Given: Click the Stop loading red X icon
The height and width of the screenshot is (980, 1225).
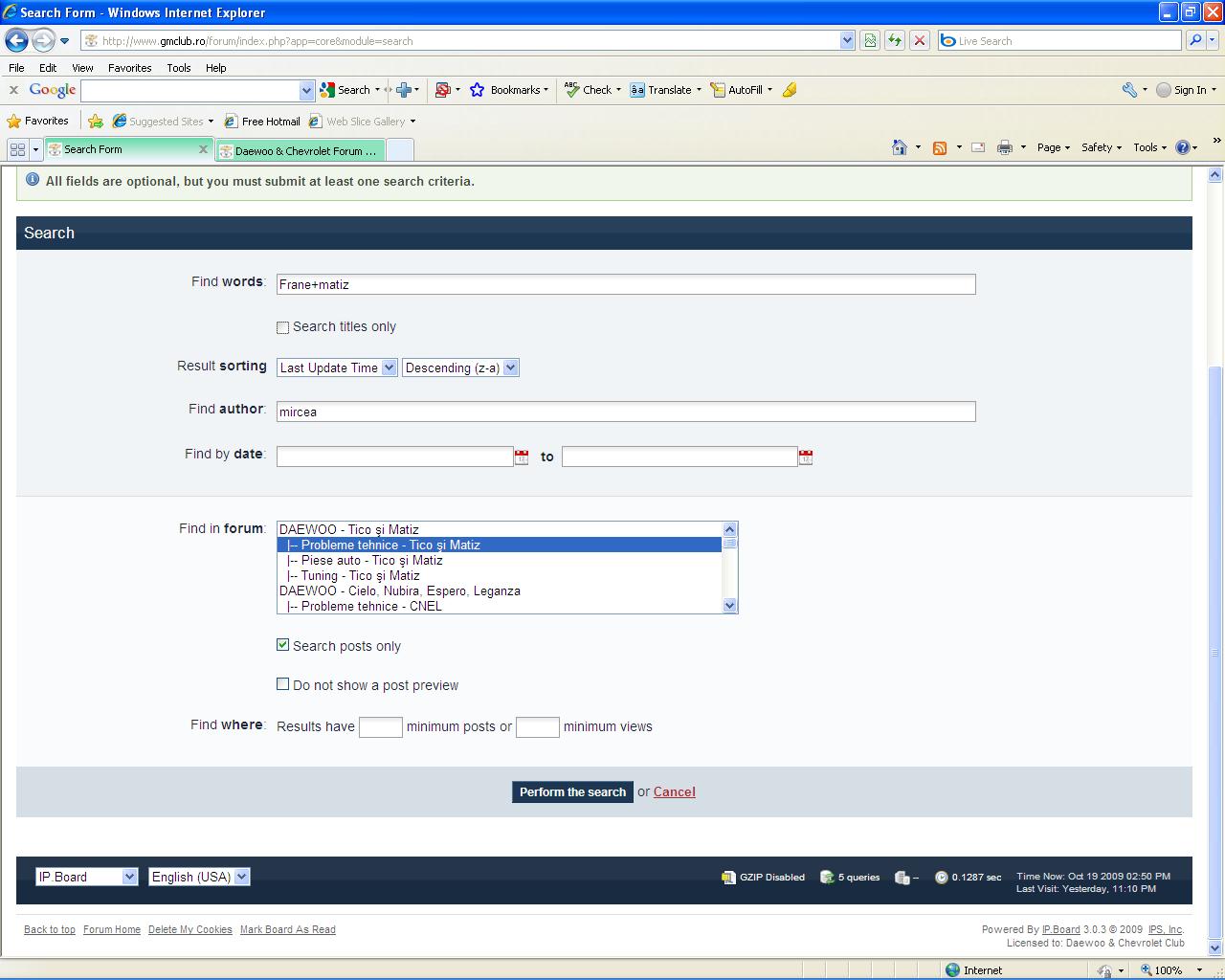Looking at the screenshot, I should pos(920,40).
